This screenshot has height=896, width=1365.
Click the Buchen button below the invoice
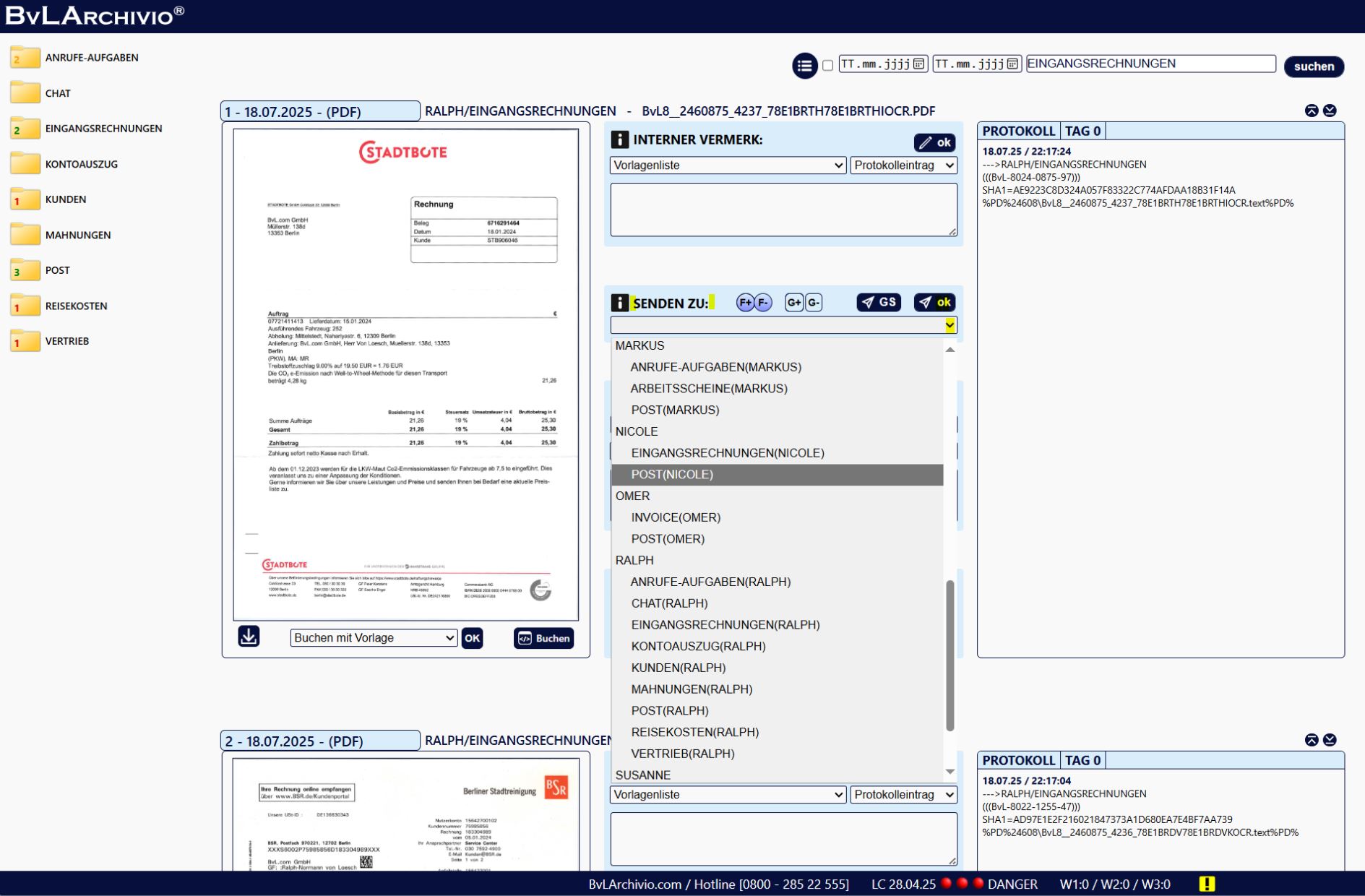(543, 638)
